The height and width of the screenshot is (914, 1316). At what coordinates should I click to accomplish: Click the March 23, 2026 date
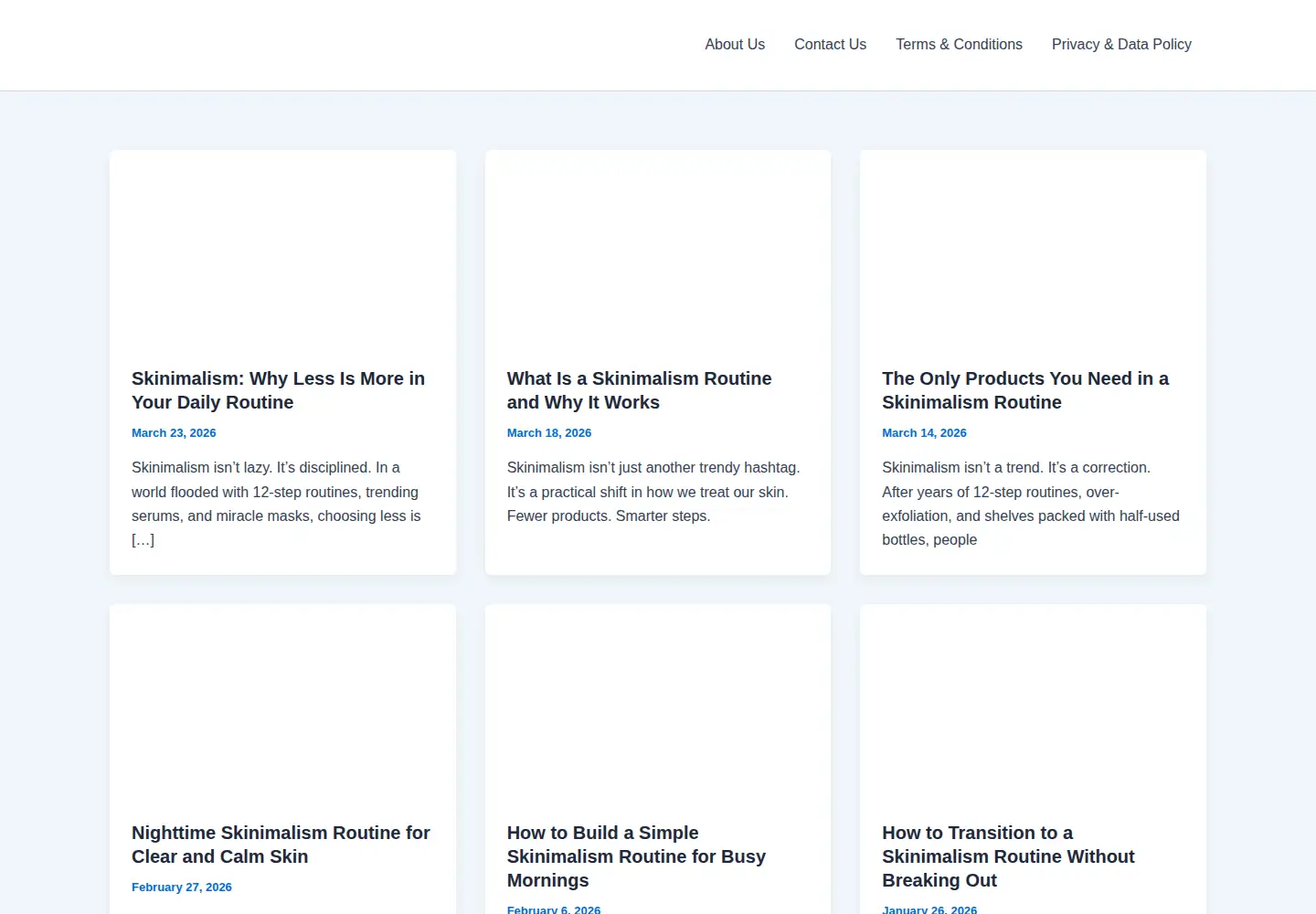pyautogui.click(x=174, y=433)
